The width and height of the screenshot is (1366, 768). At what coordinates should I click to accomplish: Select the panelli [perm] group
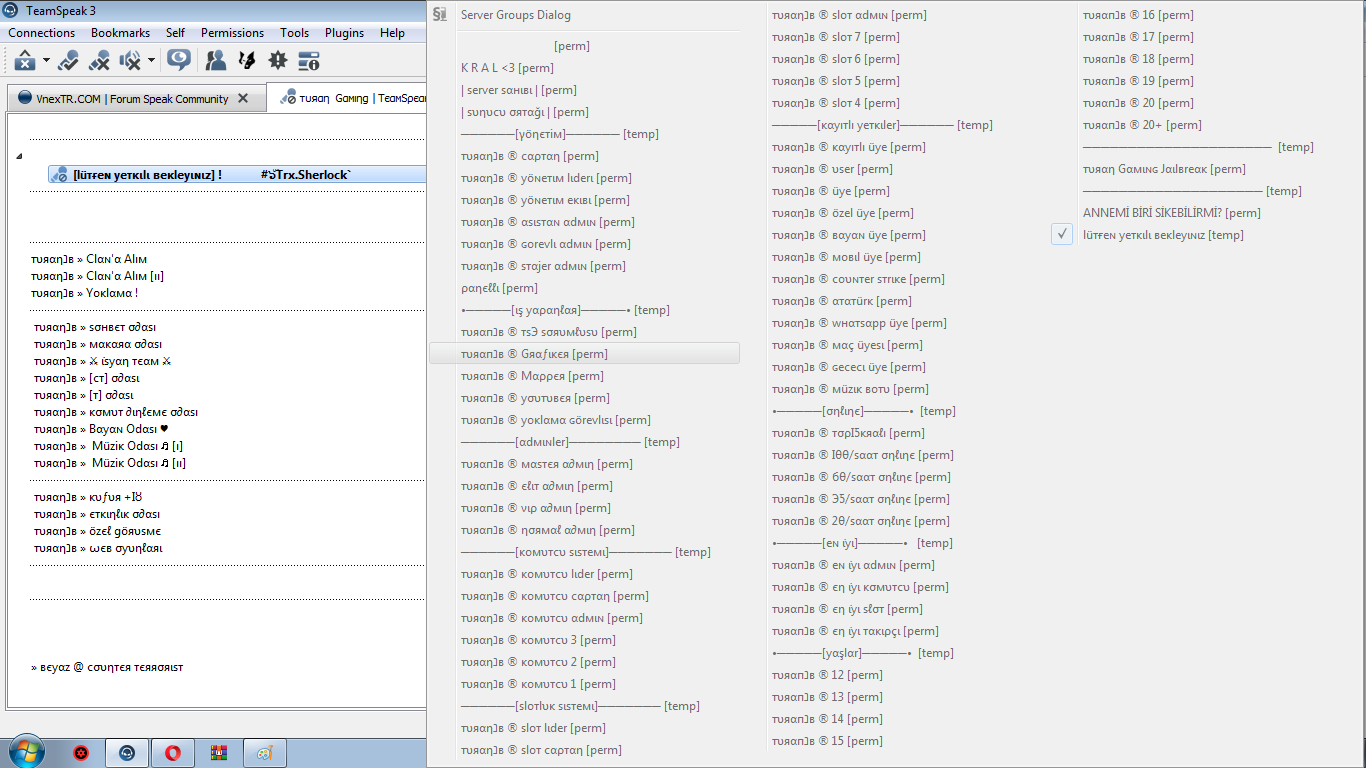499,288
